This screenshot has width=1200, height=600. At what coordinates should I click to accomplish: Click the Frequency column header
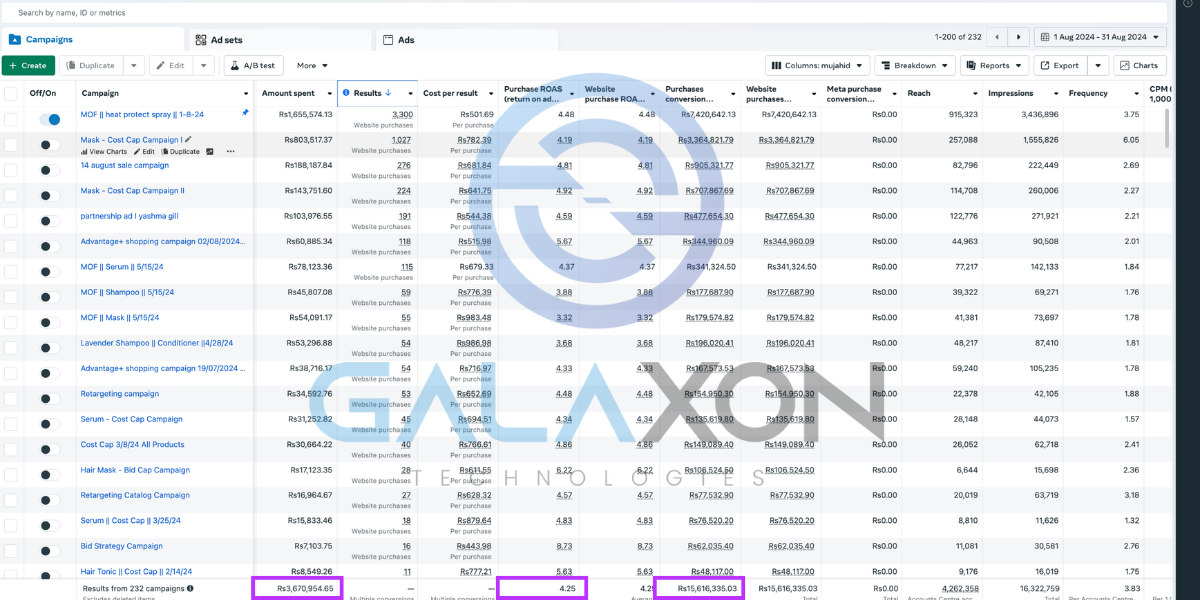[x=1102, y=93]
